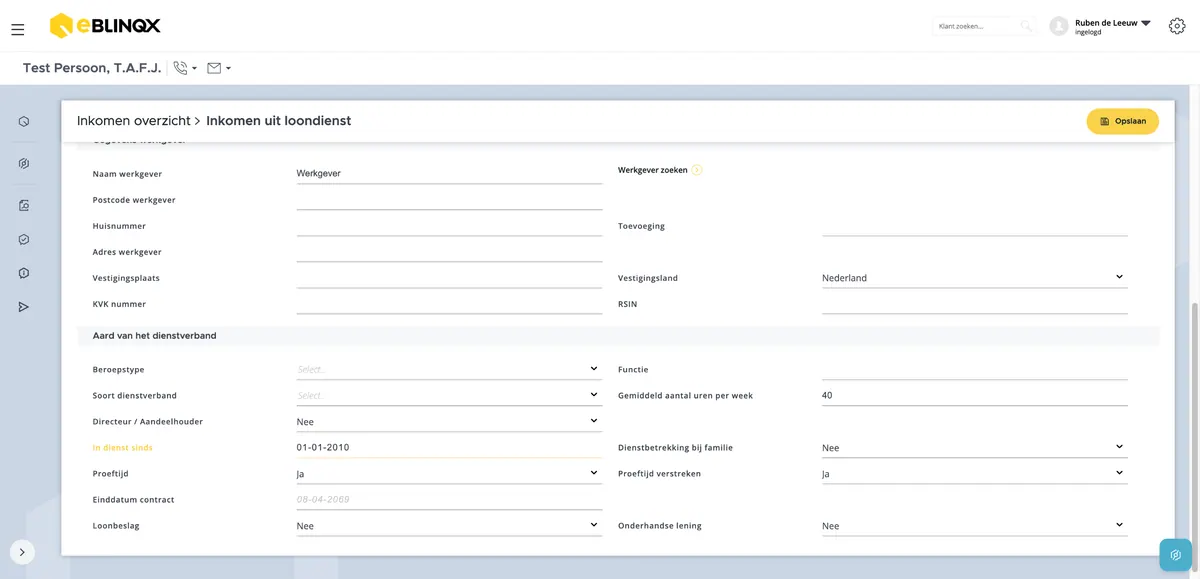
Task: Open the Beroepstype dropdown
Action: (x=450, y=369)
